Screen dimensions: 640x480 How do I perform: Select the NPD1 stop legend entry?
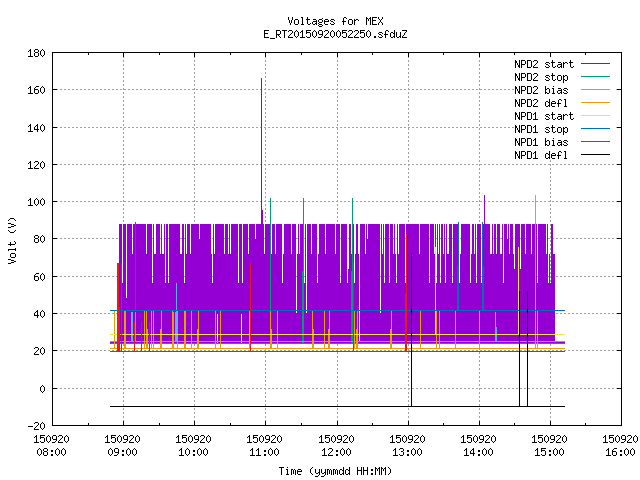coord(562,129)
